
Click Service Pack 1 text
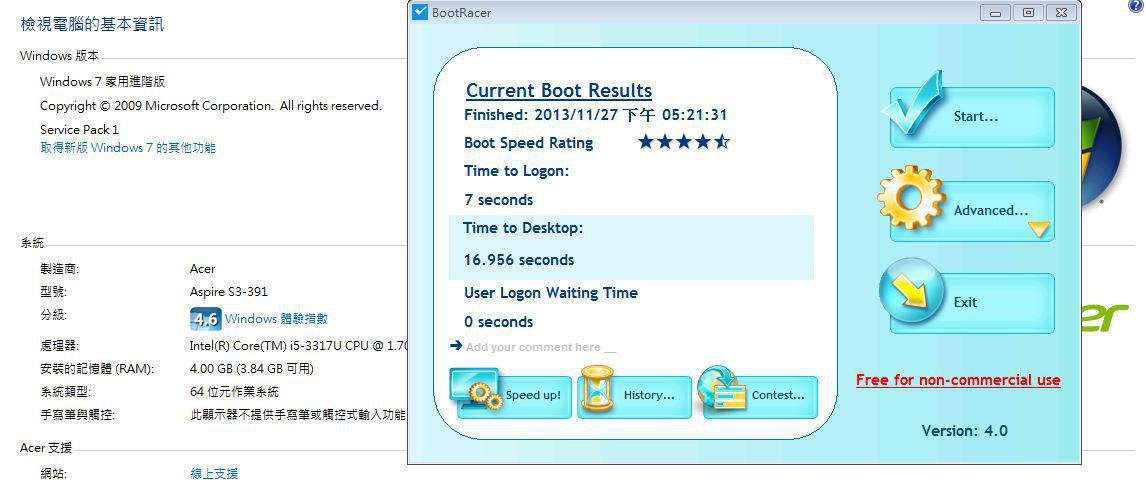80,129
